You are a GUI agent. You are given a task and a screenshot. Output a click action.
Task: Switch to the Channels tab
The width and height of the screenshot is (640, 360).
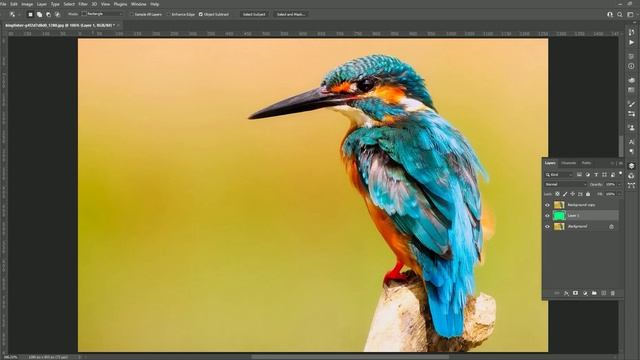pos(569,163)
